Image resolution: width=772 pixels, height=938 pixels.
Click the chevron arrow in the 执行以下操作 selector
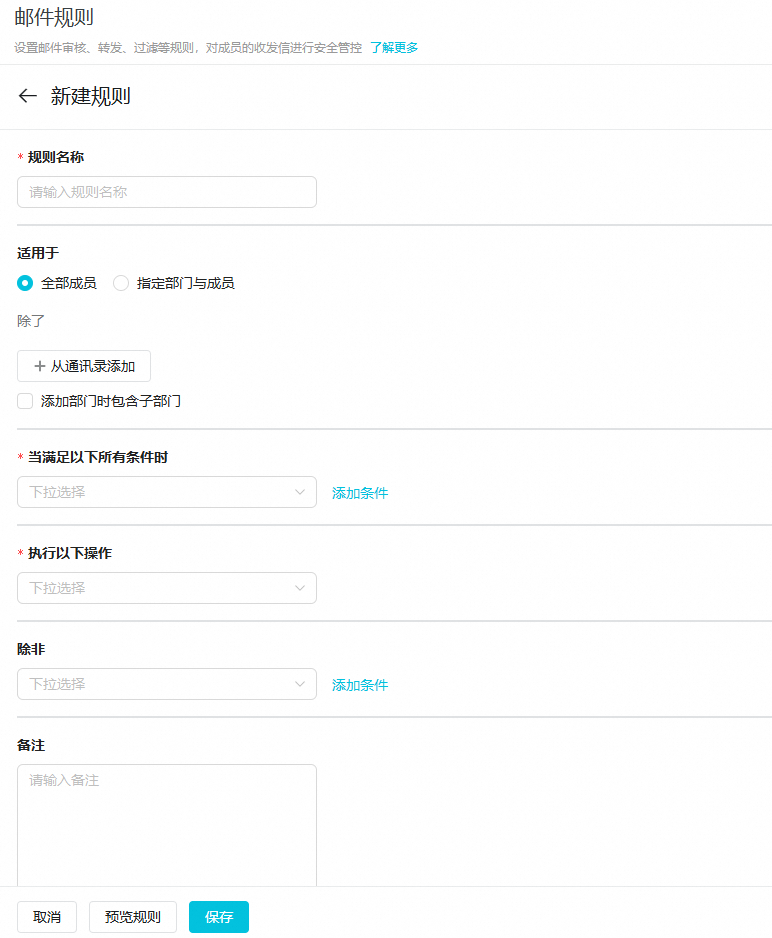click(x=300, y=588)
